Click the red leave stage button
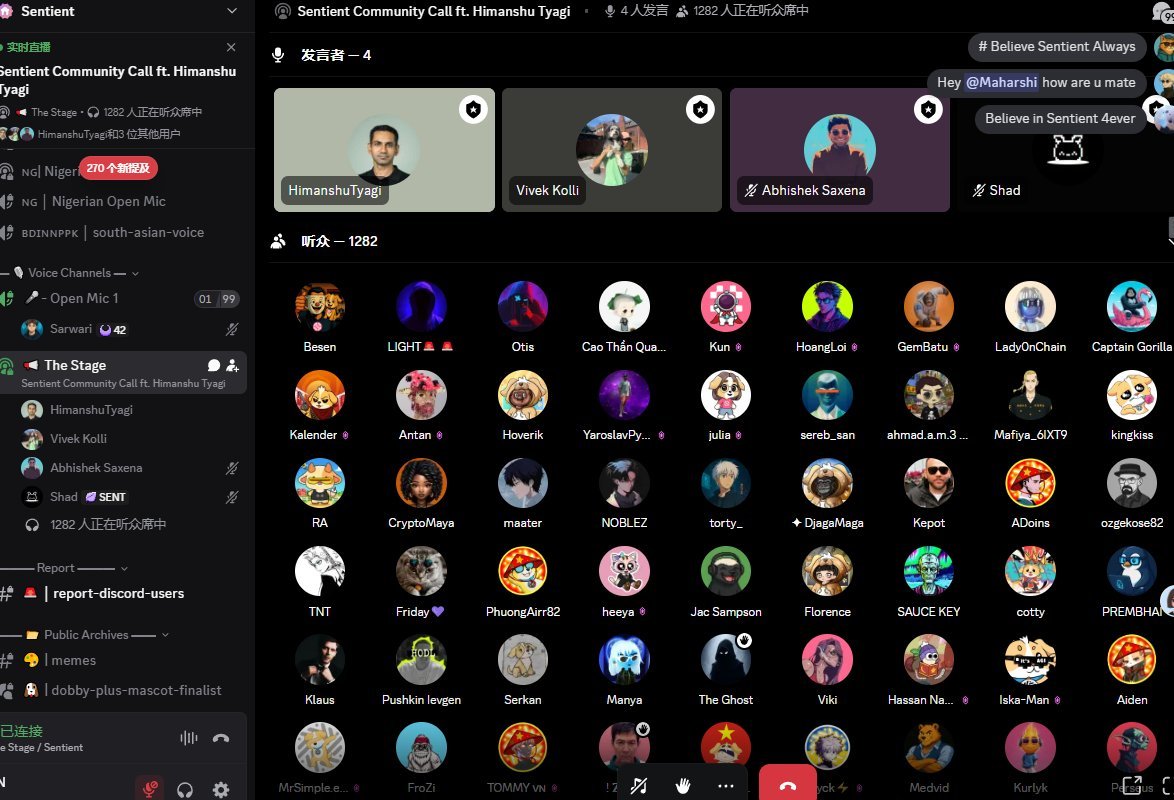Viewport: 1174px width, 800px height. tap(788, 784)
